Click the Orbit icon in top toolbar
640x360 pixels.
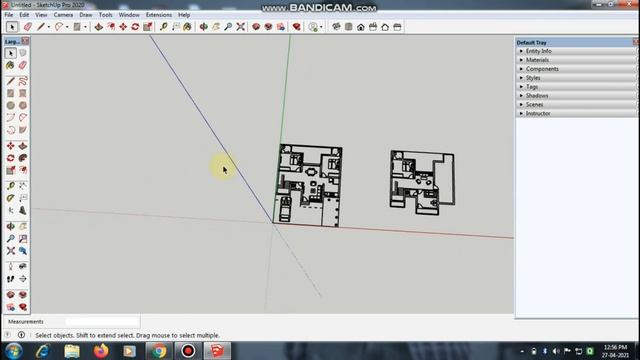pos(204,27)
